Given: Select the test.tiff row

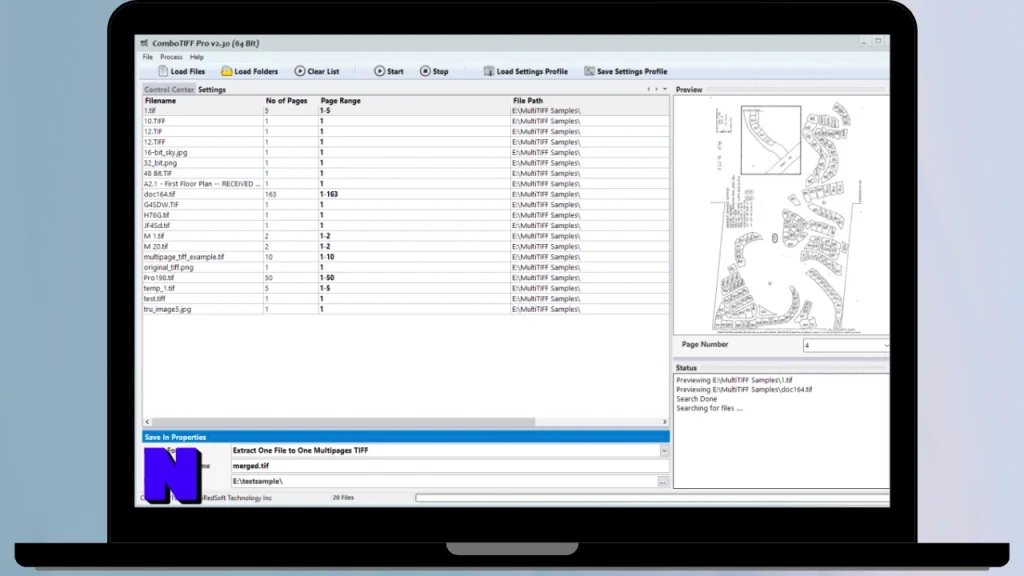Looking at the screenshot, I should tap(406, 298).
